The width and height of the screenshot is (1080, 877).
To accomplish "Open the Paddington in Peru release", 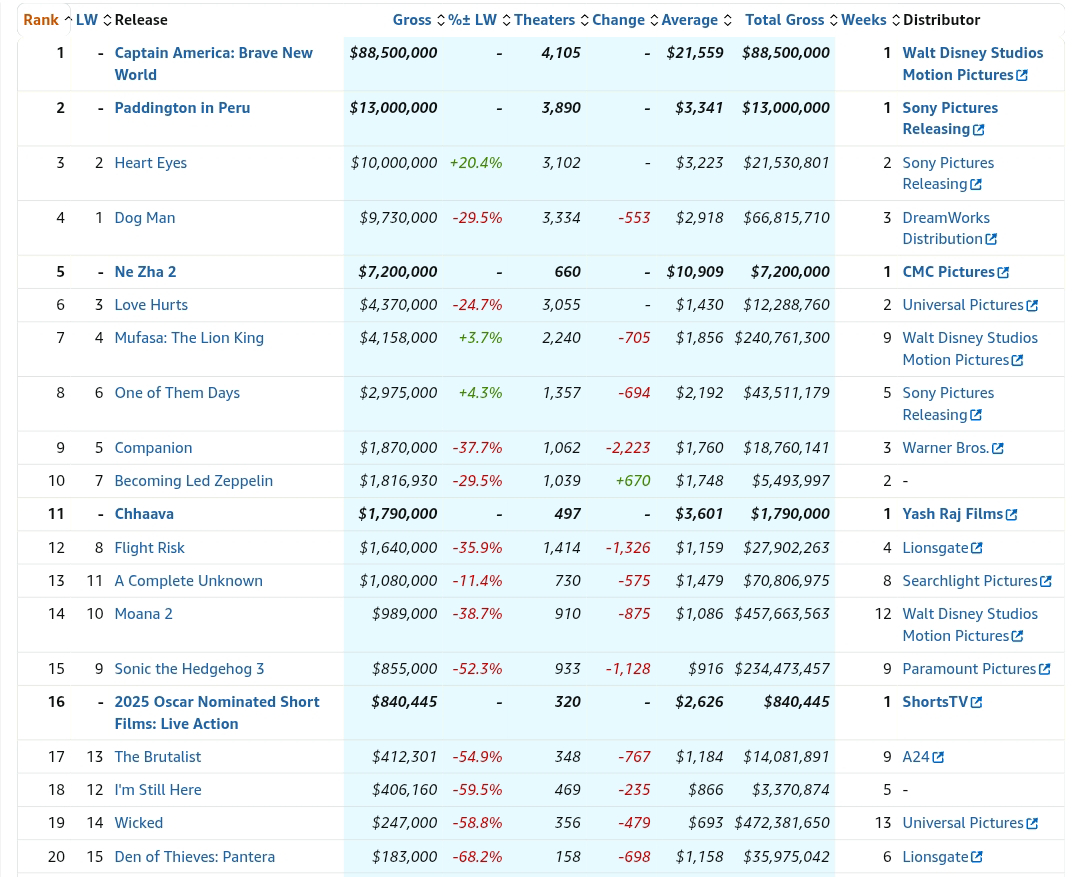I will tap(183, 108).
